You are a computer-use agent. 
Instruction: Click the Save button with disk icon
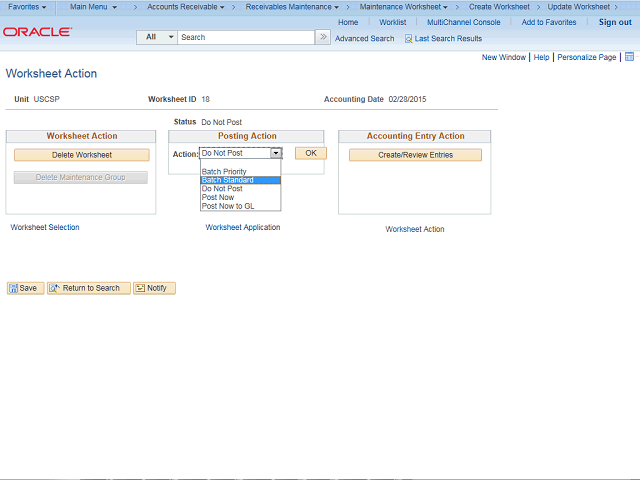25,288
